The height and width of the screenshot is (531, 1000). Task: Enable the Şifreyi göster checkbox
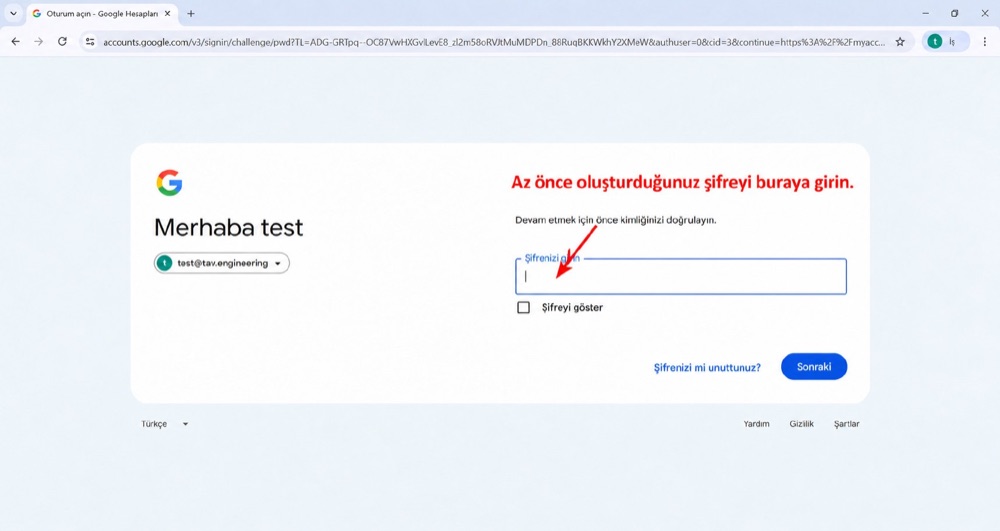coord(524,307)
